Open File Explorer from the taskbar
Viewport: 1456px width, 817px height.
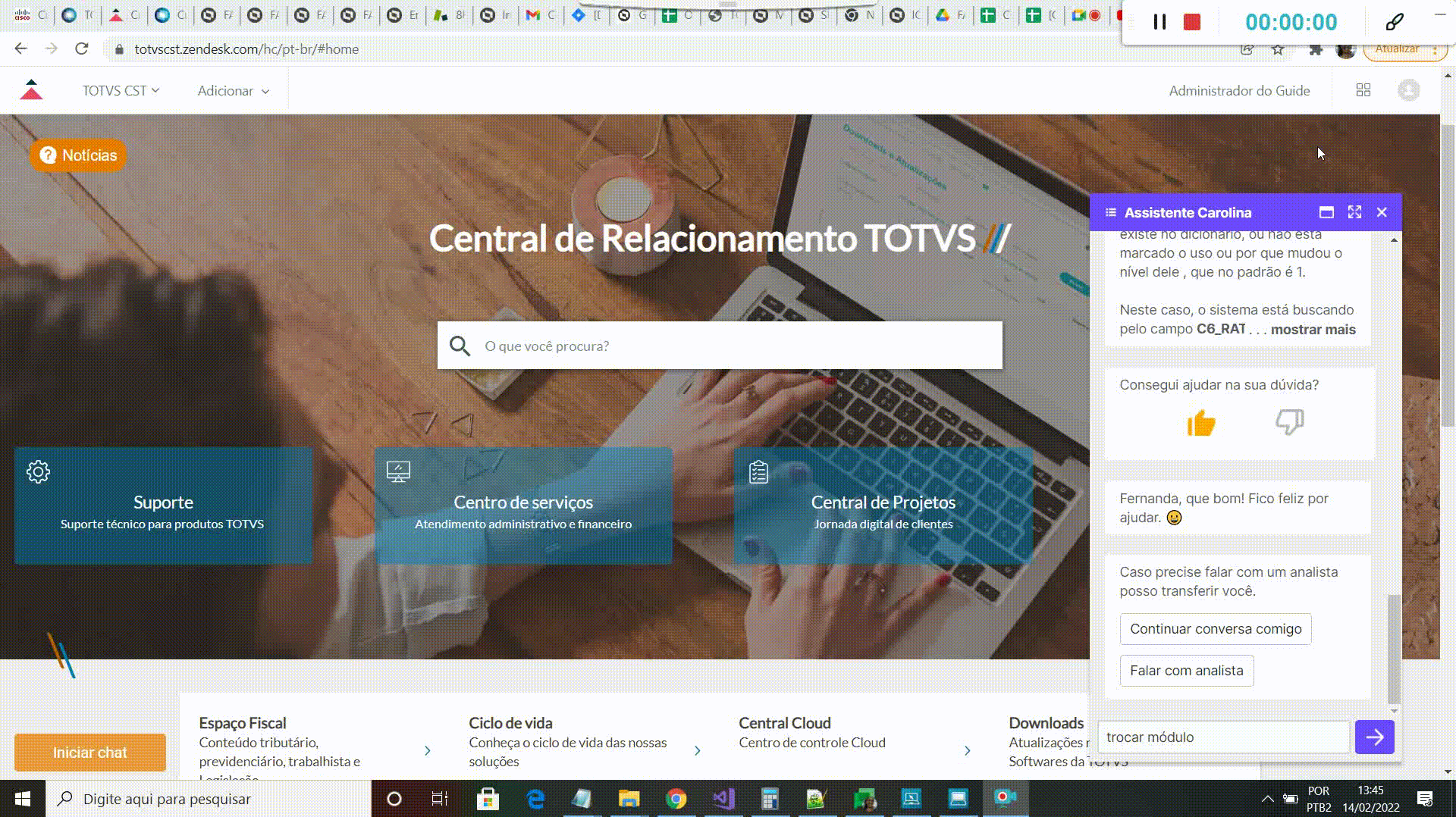click(629, 799)
